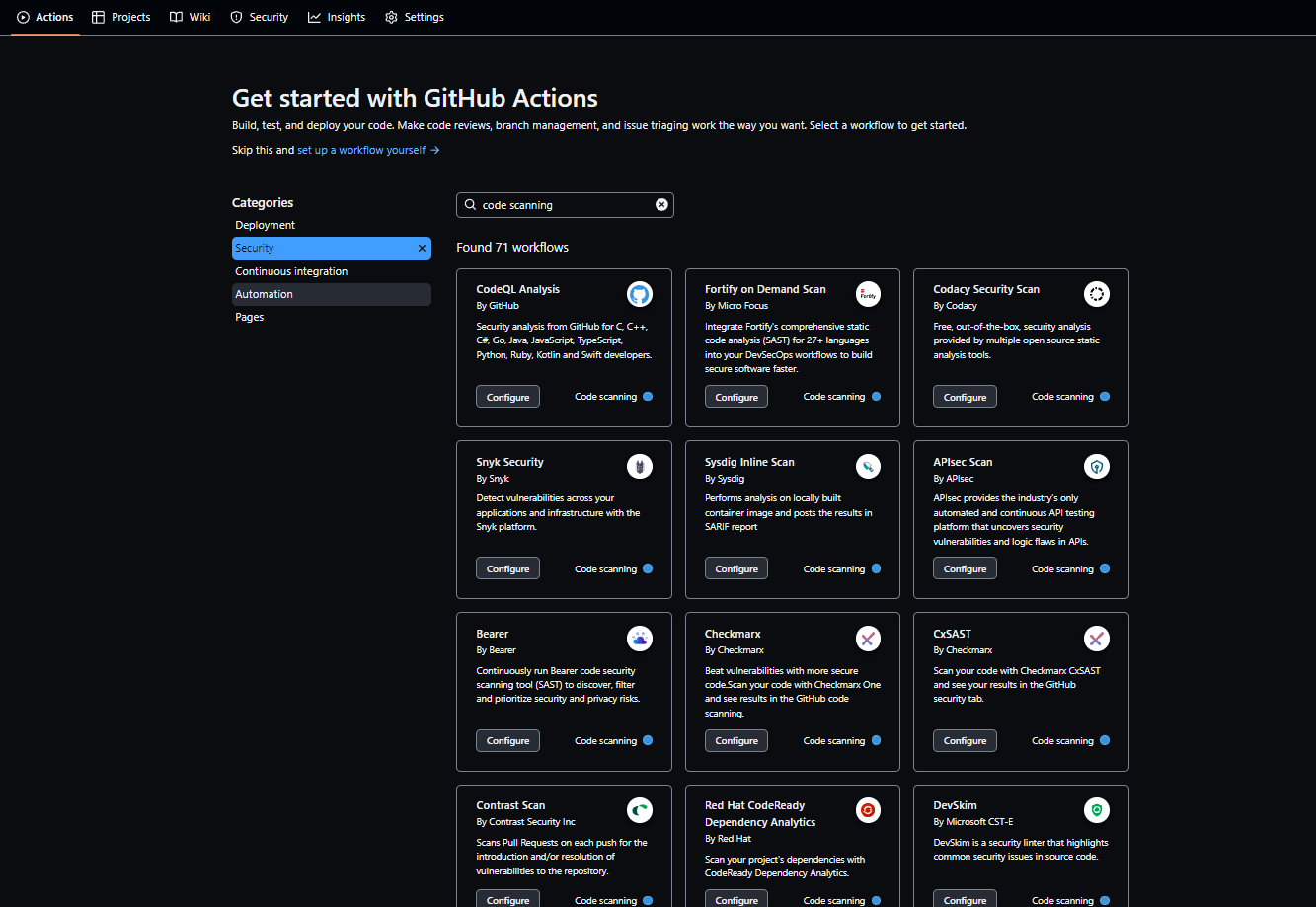
Task: Remove the Security category filter
Action: click(x=422, y=249)
